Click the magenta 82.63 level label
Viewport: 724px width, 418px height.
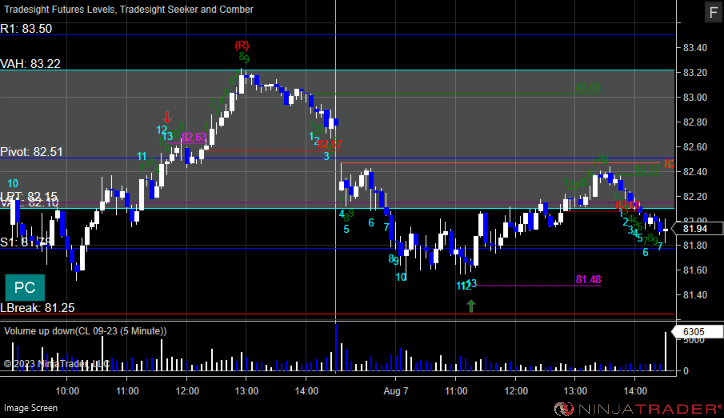tap(194, 137)
